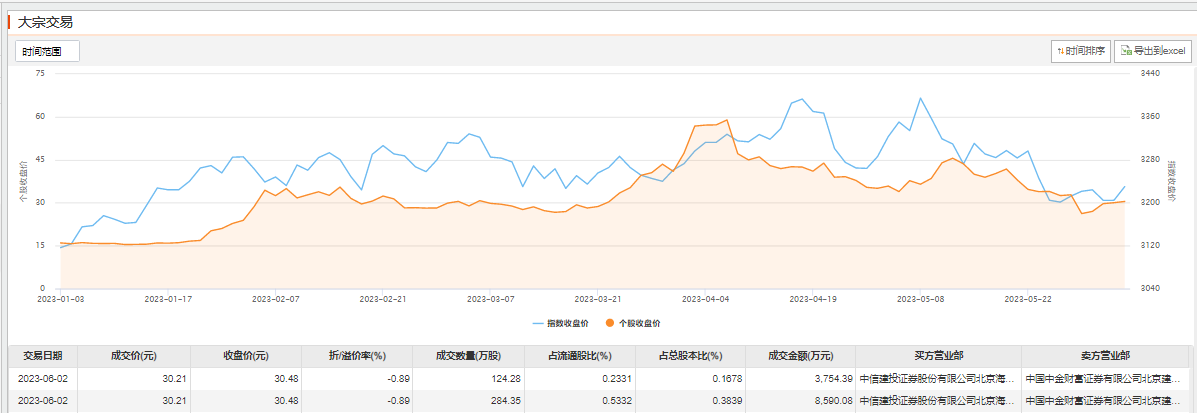Sort by 成交金额(万元) column header
Screen dimensions: 1197x413
tap(800, 355)
